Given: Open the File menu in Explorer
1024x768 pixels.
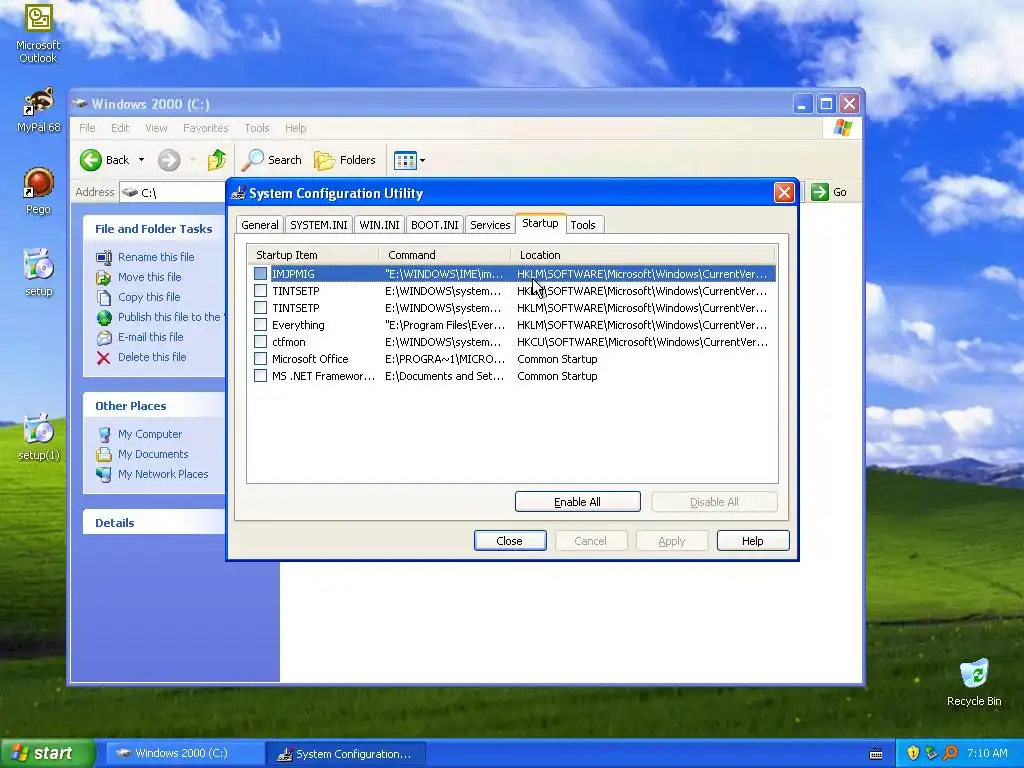Looking at the screenshot, I should point(87,128).
